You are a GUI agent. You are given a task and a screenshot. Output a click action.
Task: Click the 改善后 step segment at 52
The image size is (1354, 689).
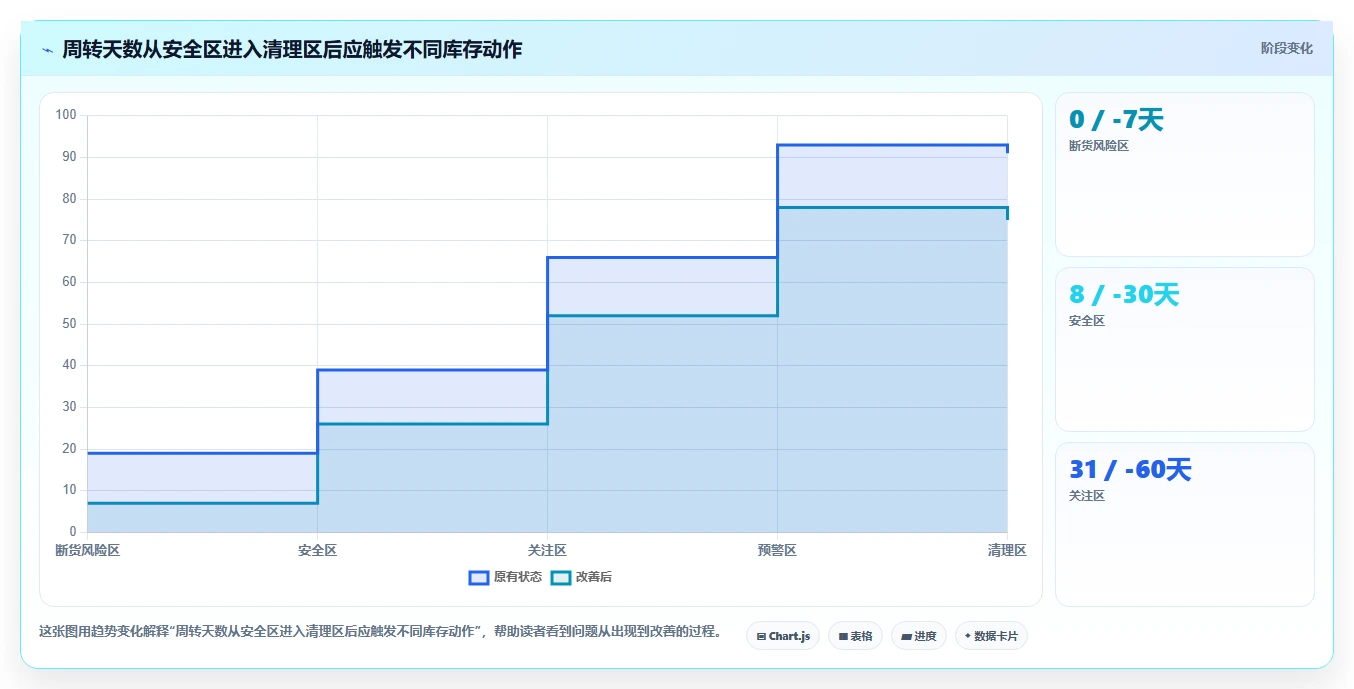pyautogui.click(x=662, y=316)
